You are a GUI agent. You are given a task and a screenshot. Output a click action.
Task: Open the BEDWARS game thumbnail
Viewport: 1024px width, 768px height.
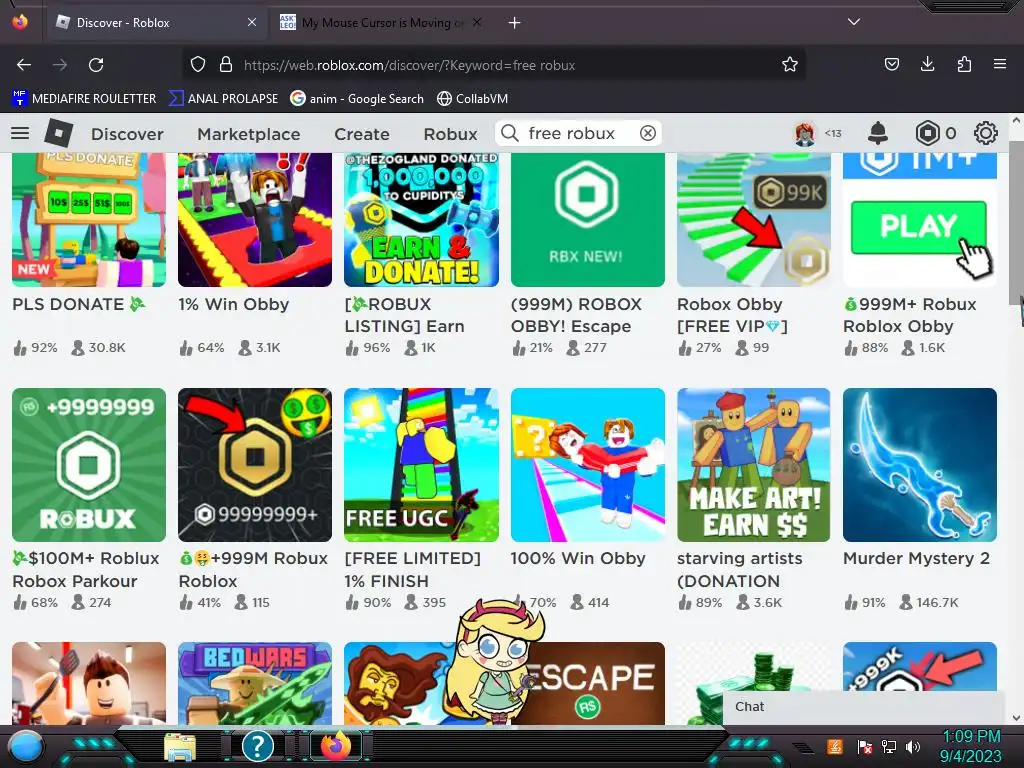[x=255, y=683]
